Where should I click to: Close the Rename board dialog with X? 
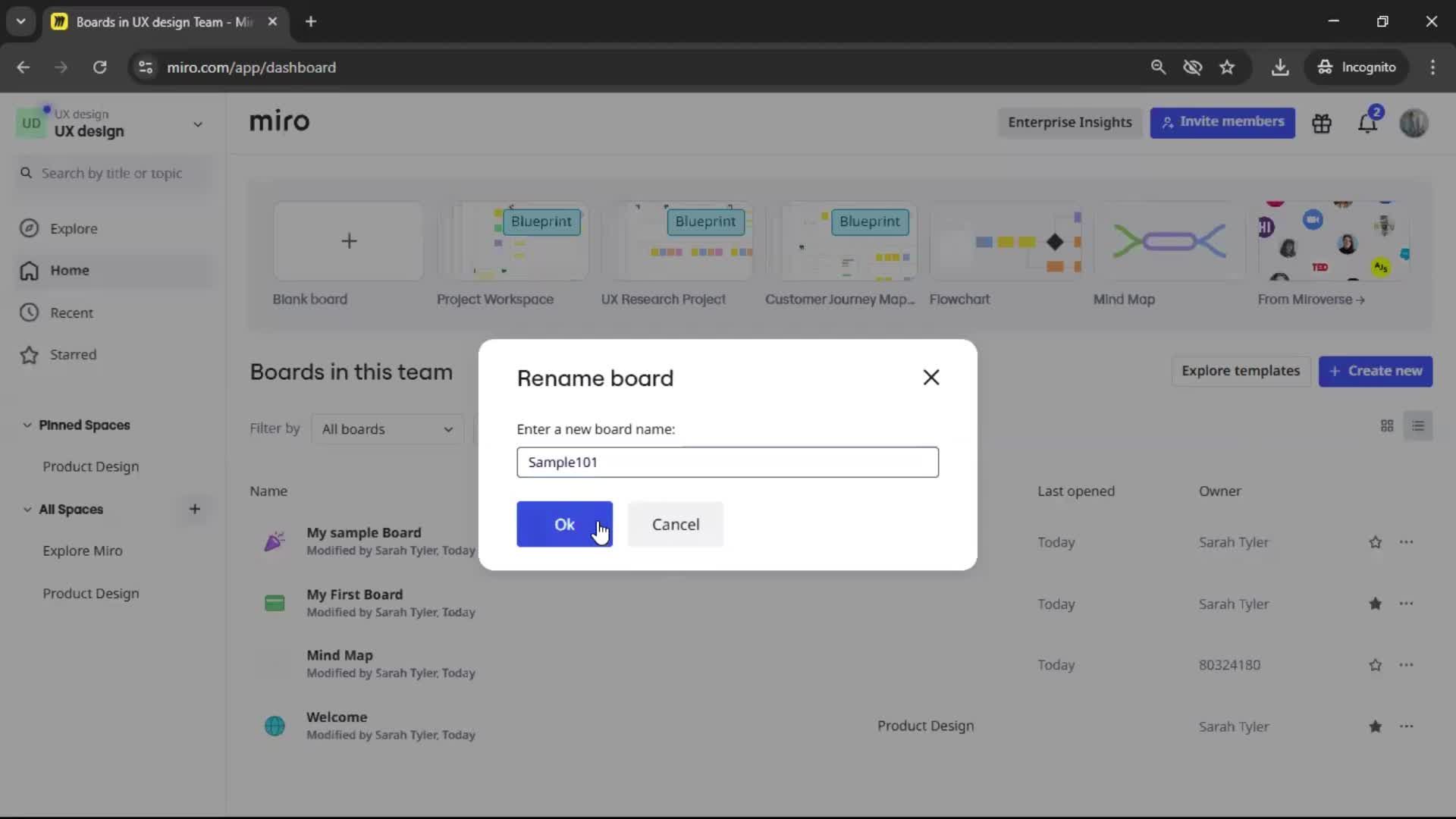pos(931,377)
